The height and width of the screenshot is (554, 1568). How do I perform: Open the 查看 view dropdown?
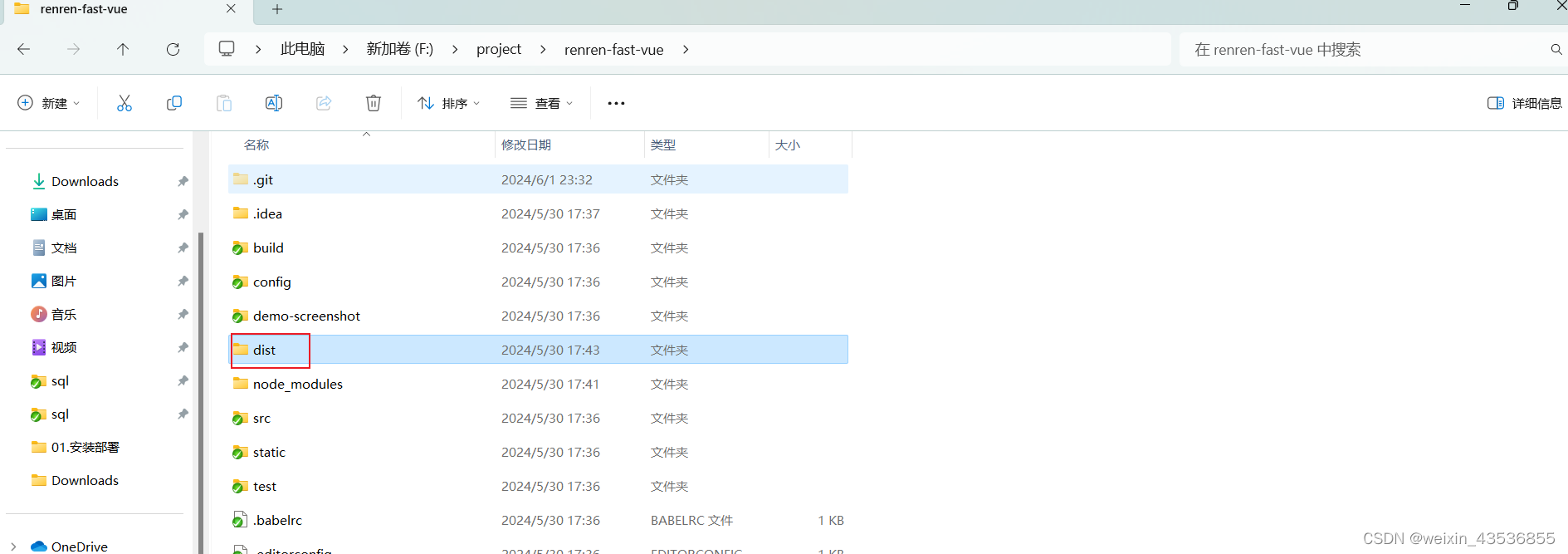(541, 103)
